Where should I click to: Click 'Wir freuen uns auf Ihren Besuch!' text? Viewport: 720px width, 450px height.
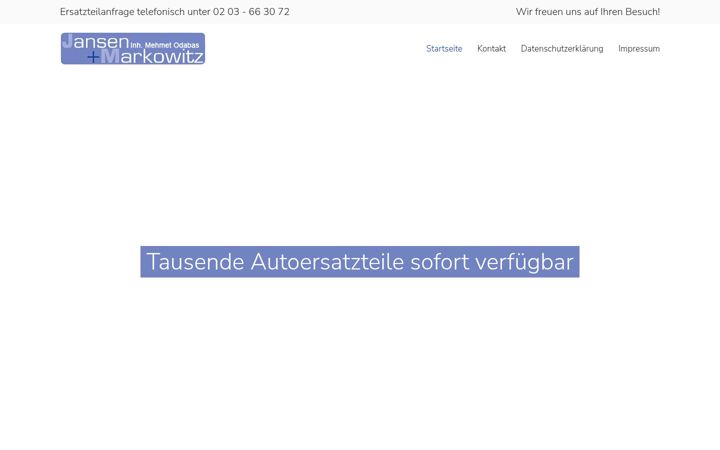pos(588,12)
